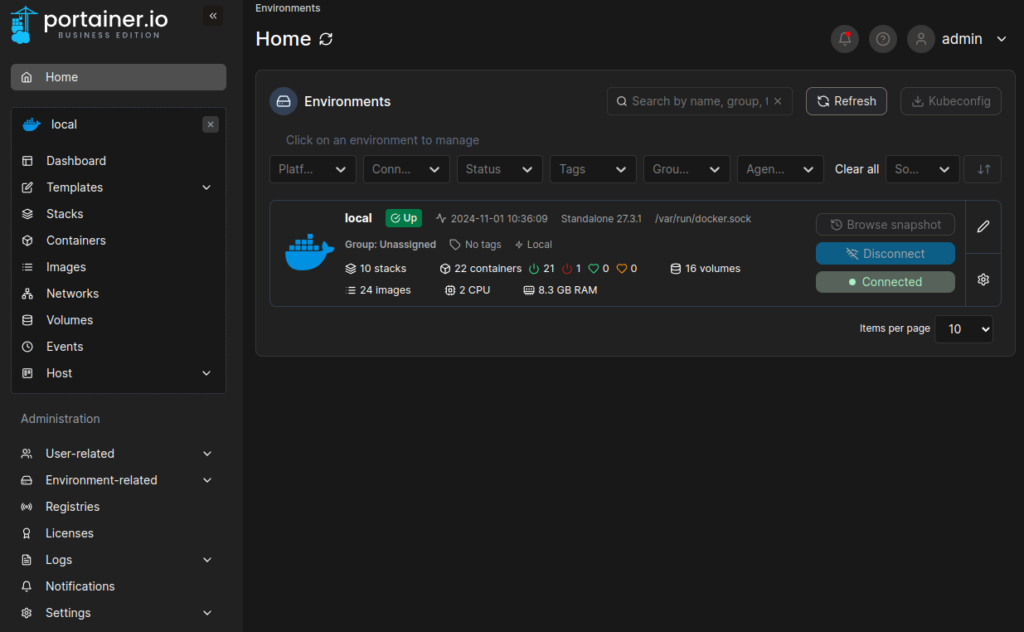This screenshot has width=1024, height=632.
Task: Open the admin user menu chevron
Action: coord(1001,39)
